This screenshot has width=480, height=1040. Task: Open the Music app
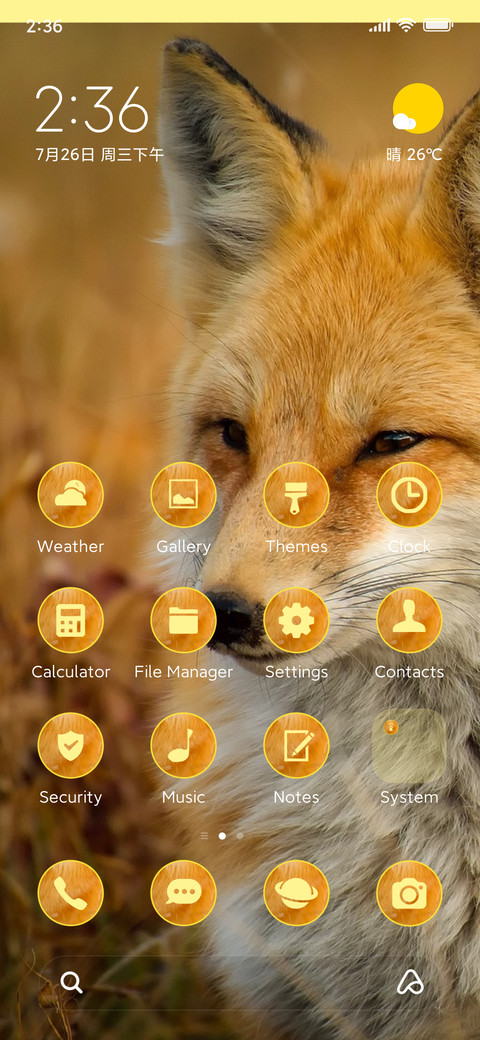[x=184, y=746]
